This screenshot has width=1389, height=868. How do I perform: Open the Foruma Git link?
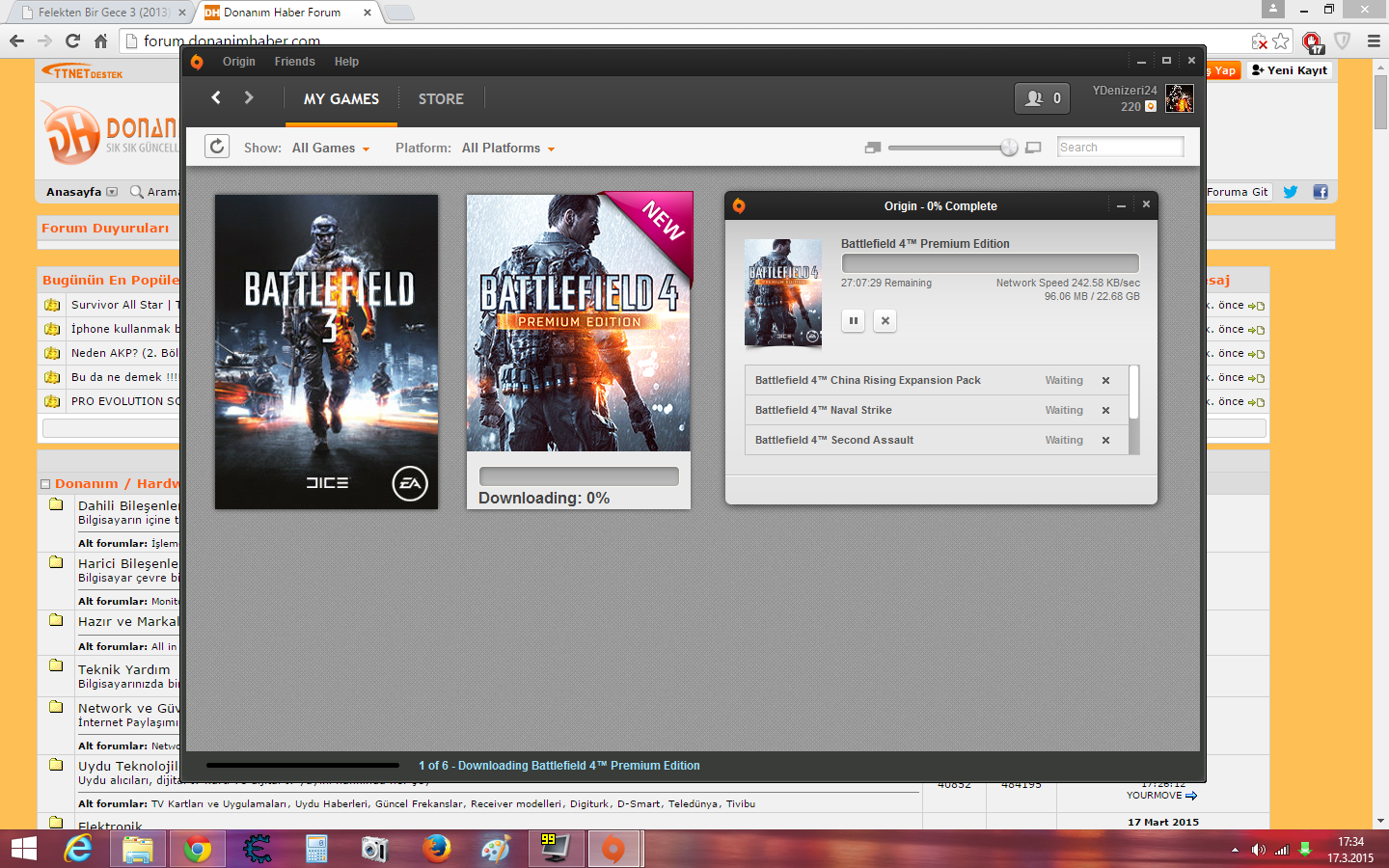[1238, 192]
